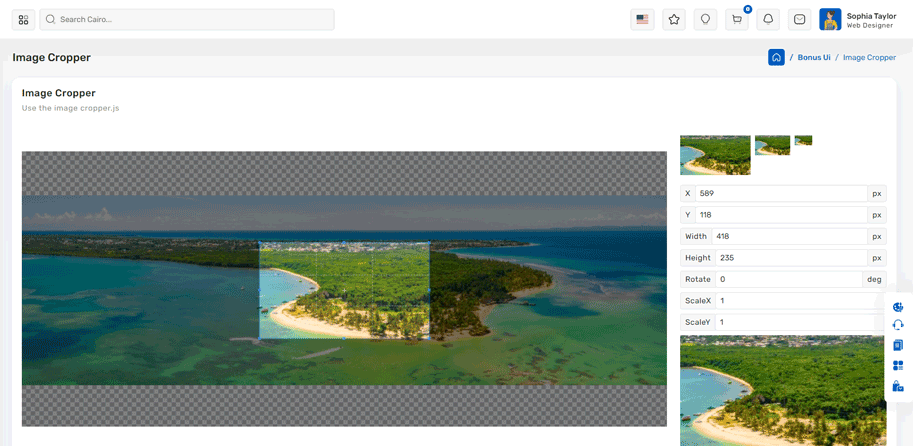Click the Image Cropper breadcrumb link
913x446 pixels.
pos(869,58)
